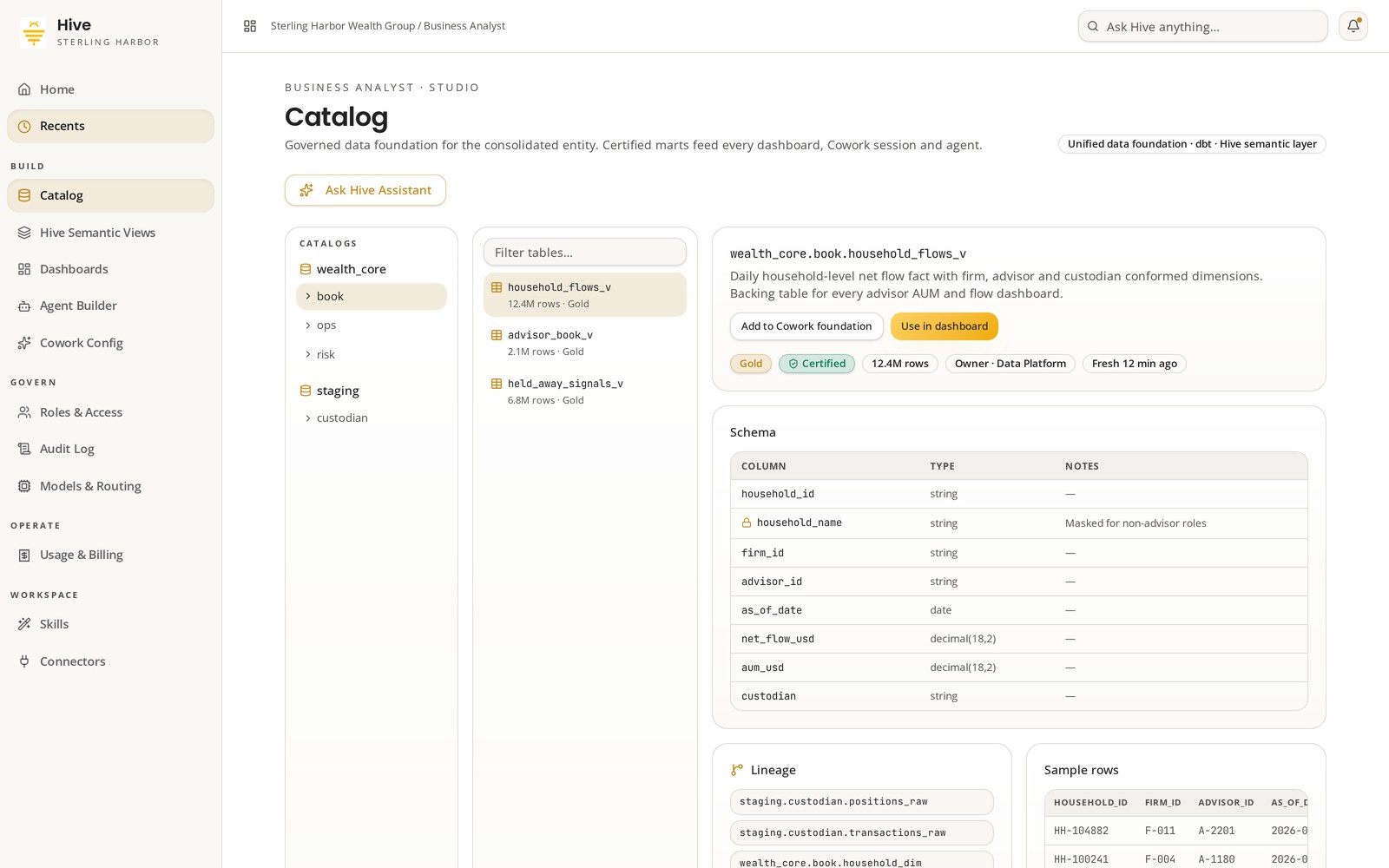Click the 12.4M rows chip
Viewport: 1389px width, 868px height.
(x=900, y=364)
